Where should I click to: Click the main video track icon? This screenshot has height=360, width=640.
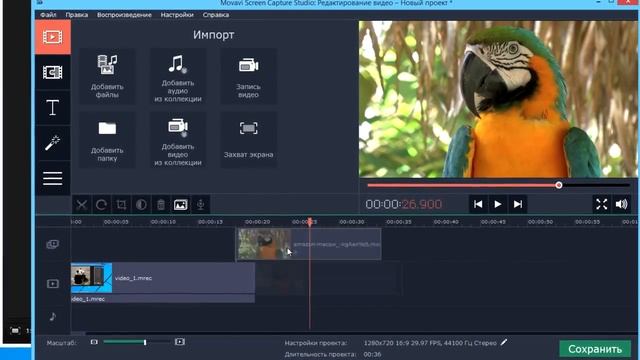[x=53, y=283]
